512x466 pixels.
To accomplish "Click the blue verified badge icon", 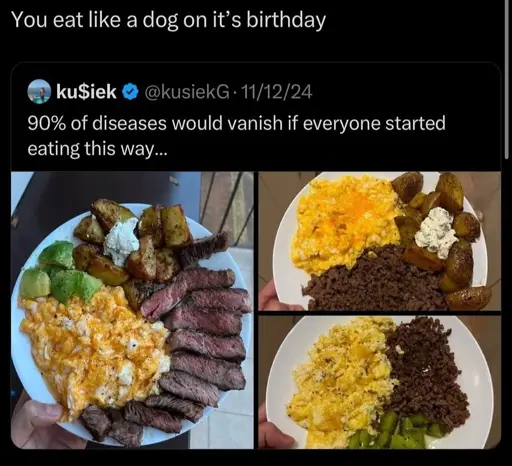I will (x=130, y=92).
